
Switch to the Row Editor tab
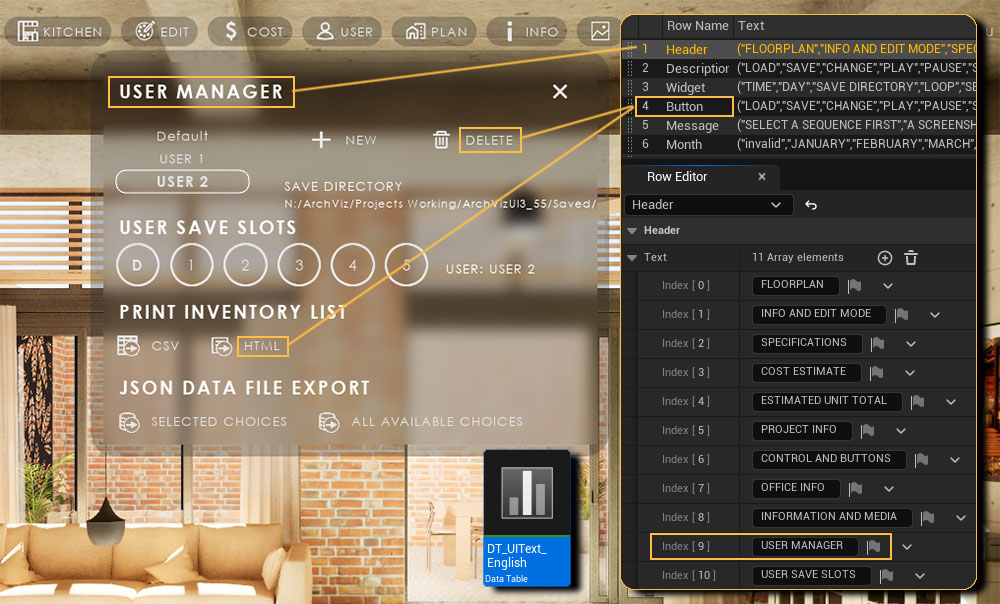(x=677, y=177)
